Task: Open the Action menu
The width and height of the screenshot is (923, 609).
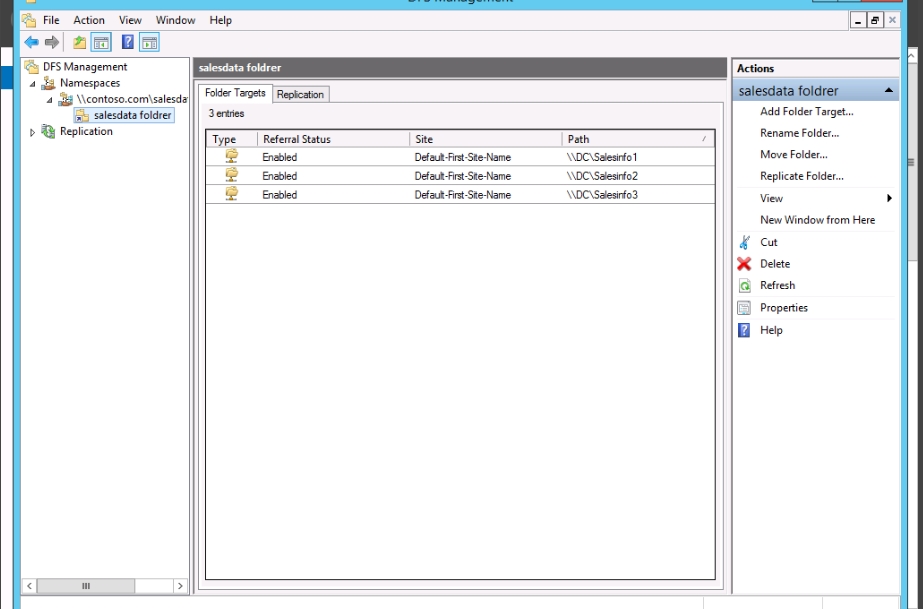Action: pos(89,20)
